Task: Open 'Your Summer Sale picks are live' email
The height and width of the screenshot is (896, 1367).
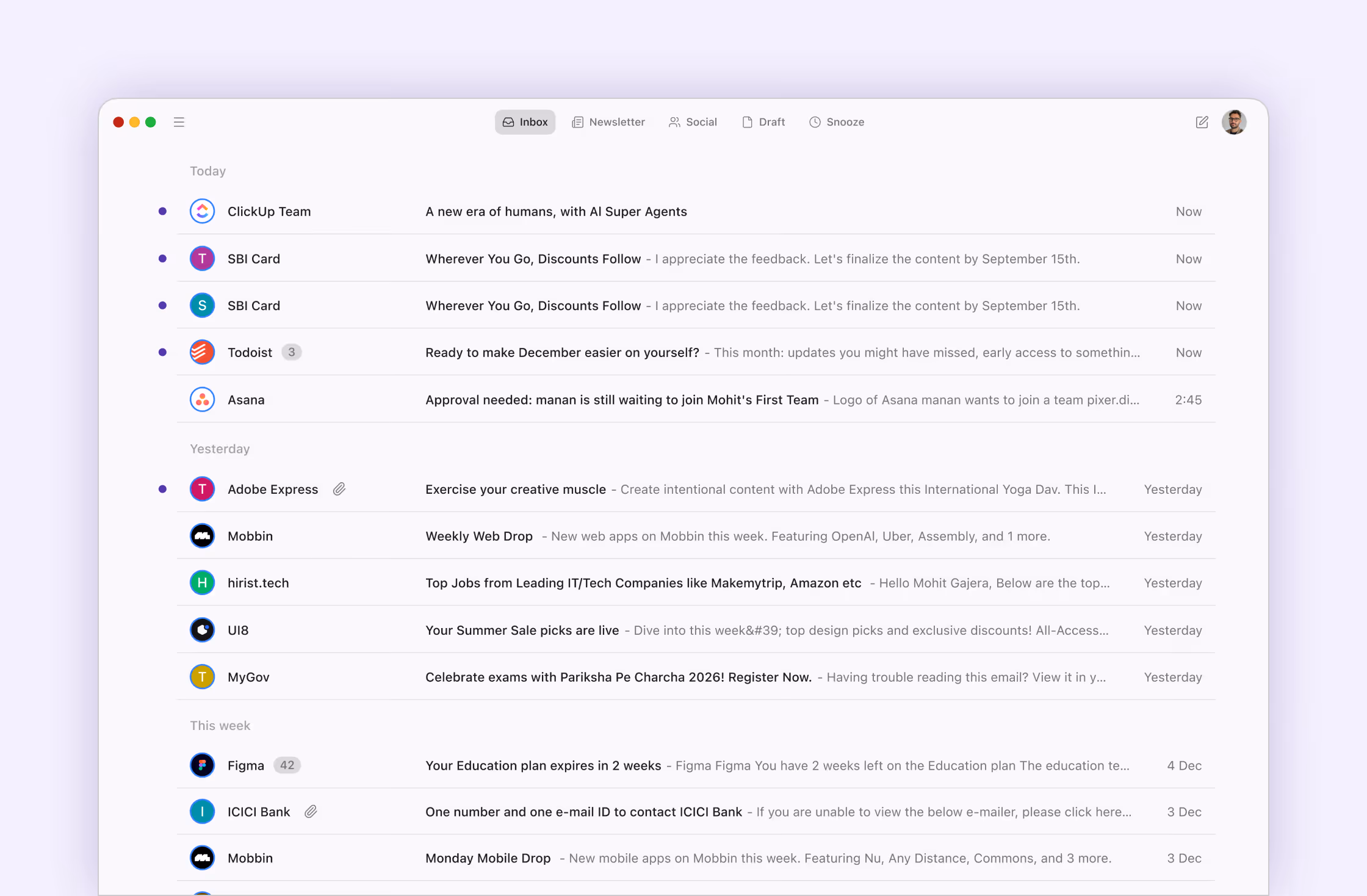Action: click(522, 630)
